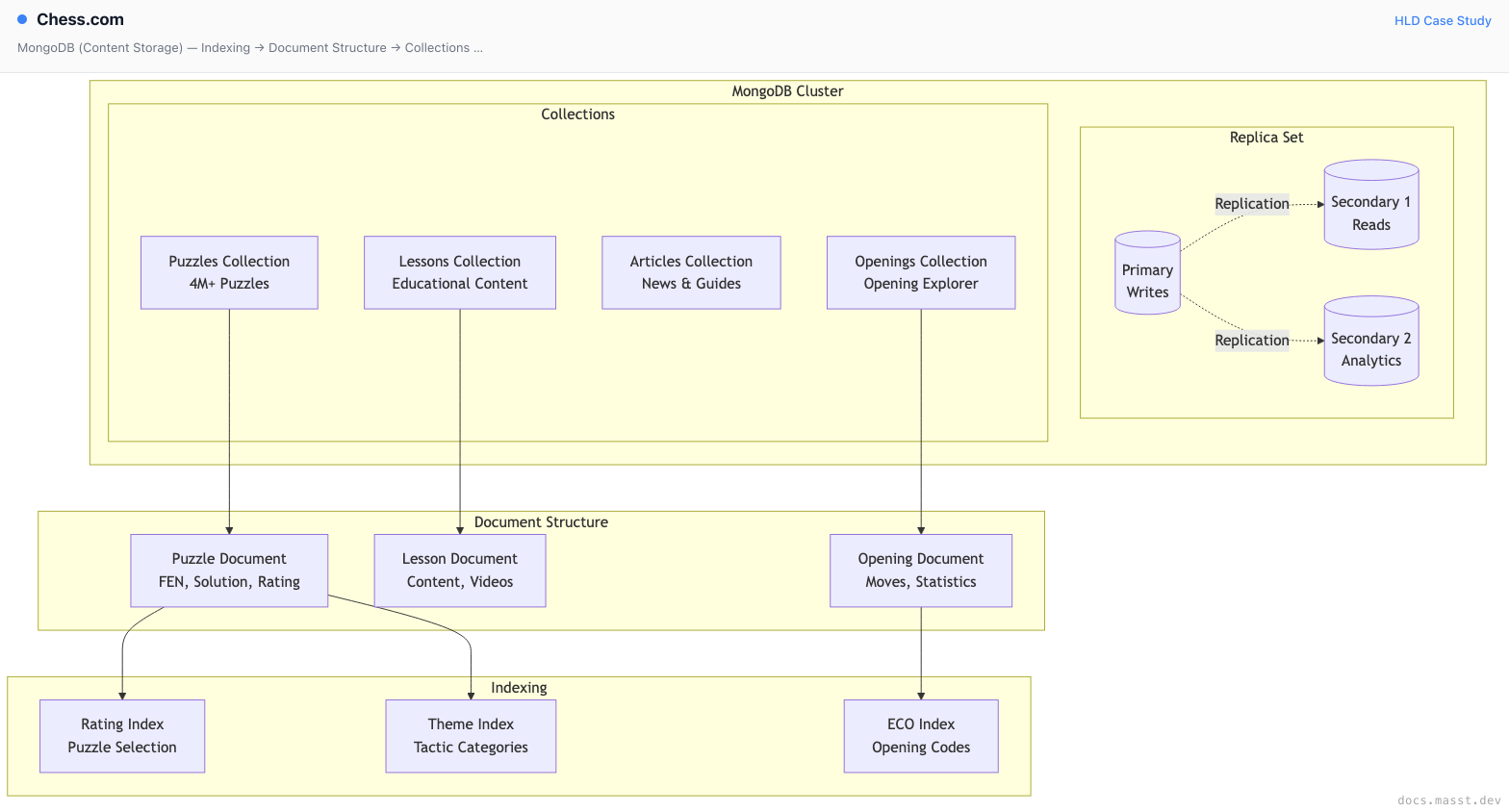Select the Rating Index node
Viewport: 1509px width, 812px height.
(122, 736)
